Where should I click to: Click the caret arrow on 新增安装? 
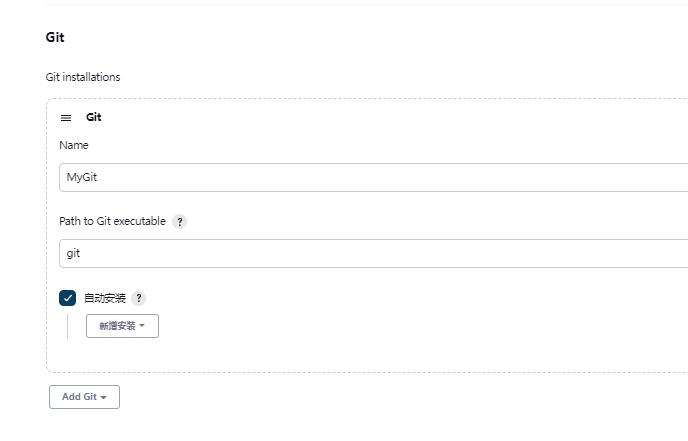coord(142,326)
